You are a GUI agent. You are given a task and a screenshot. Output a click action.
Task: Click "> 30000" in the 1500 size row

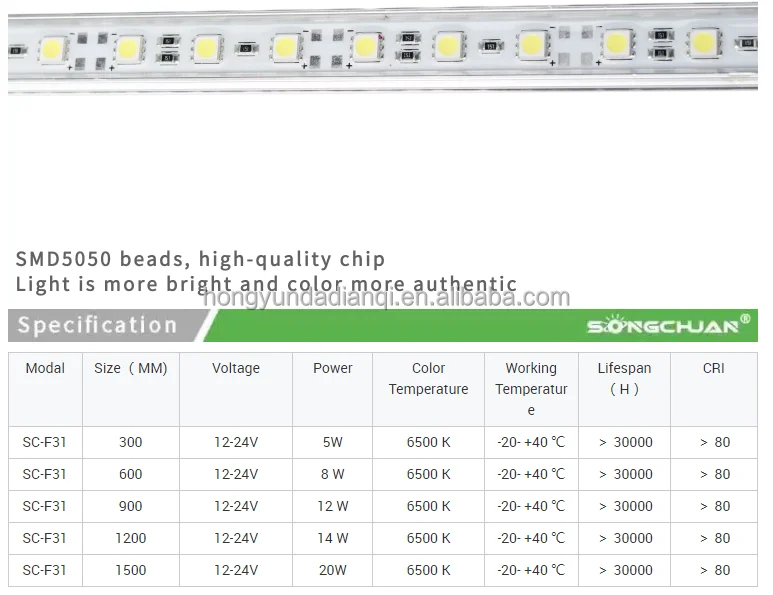click(625, 570)
